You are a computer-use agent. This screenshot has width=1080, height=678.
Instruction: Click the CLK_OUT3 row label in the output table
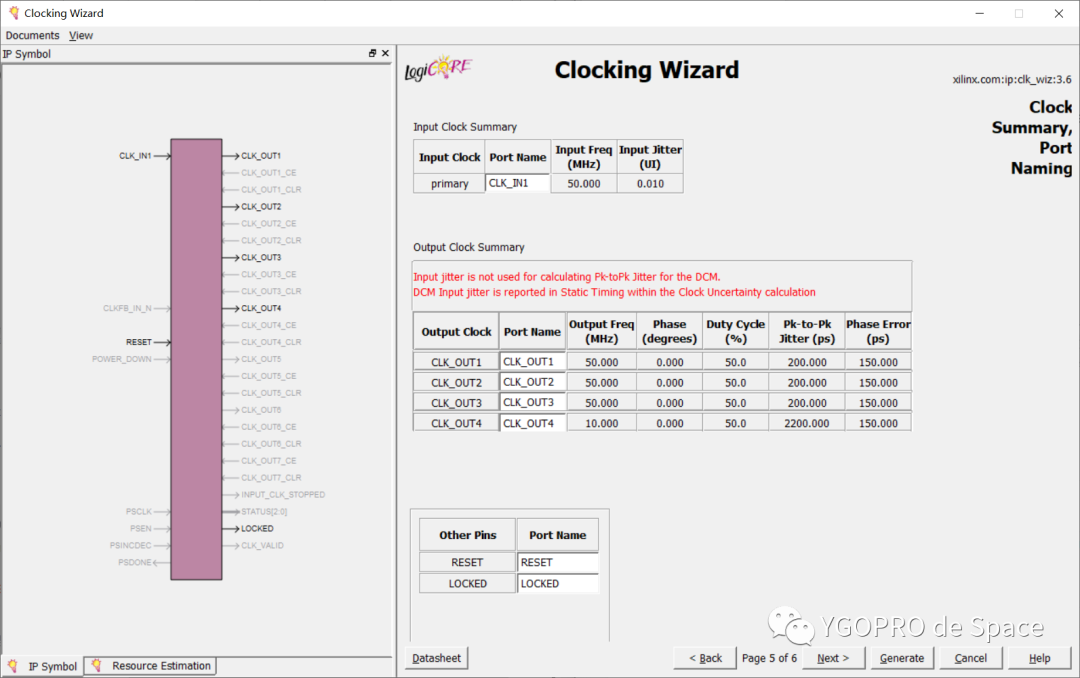(x=456, y=402)
